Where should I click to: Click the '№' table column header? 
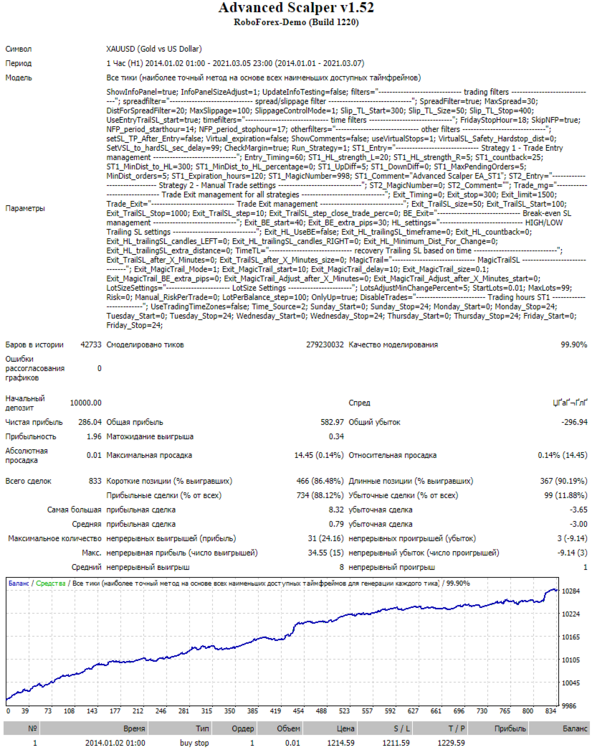(33, 728)
